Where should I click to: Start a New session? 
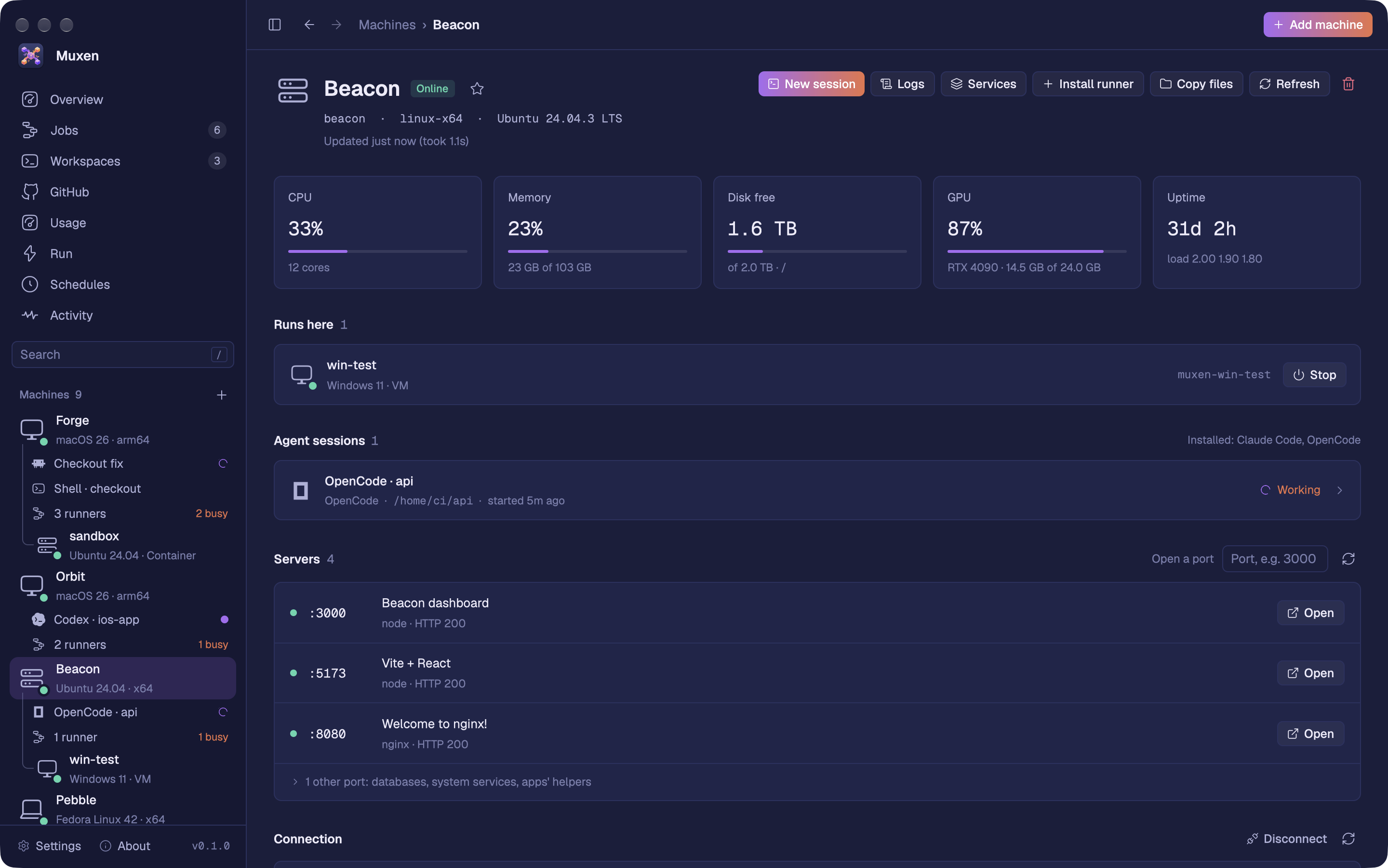click(811, 84)
